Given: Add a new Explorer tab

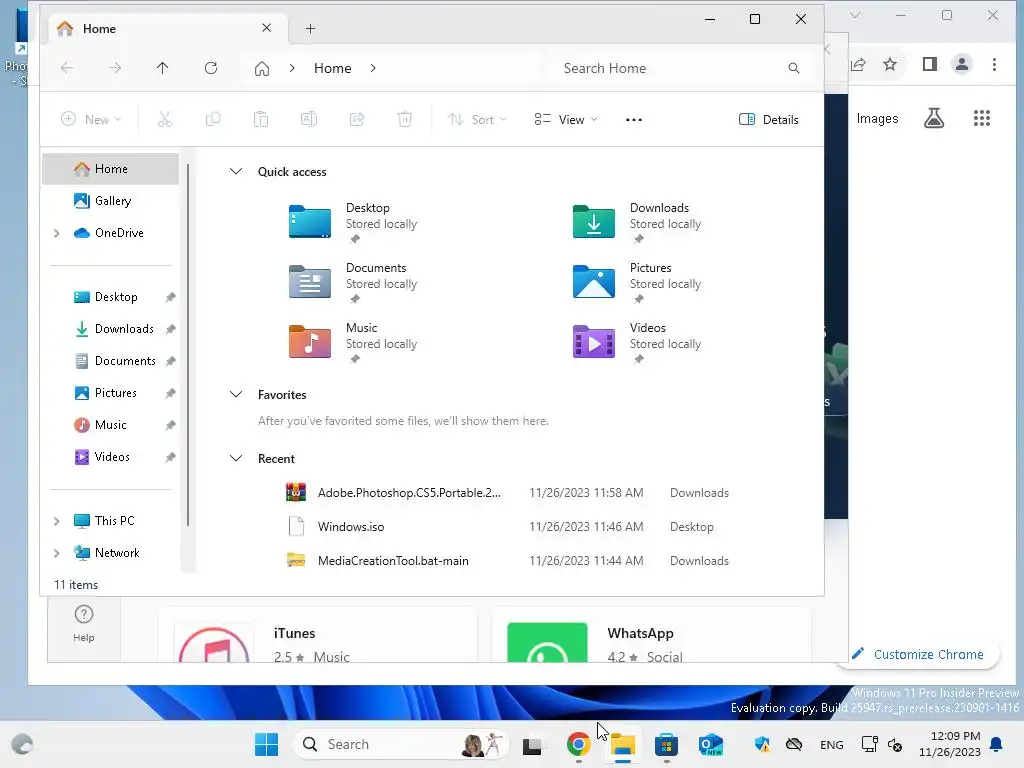Looking at the screenshot, I should (310, 29).
